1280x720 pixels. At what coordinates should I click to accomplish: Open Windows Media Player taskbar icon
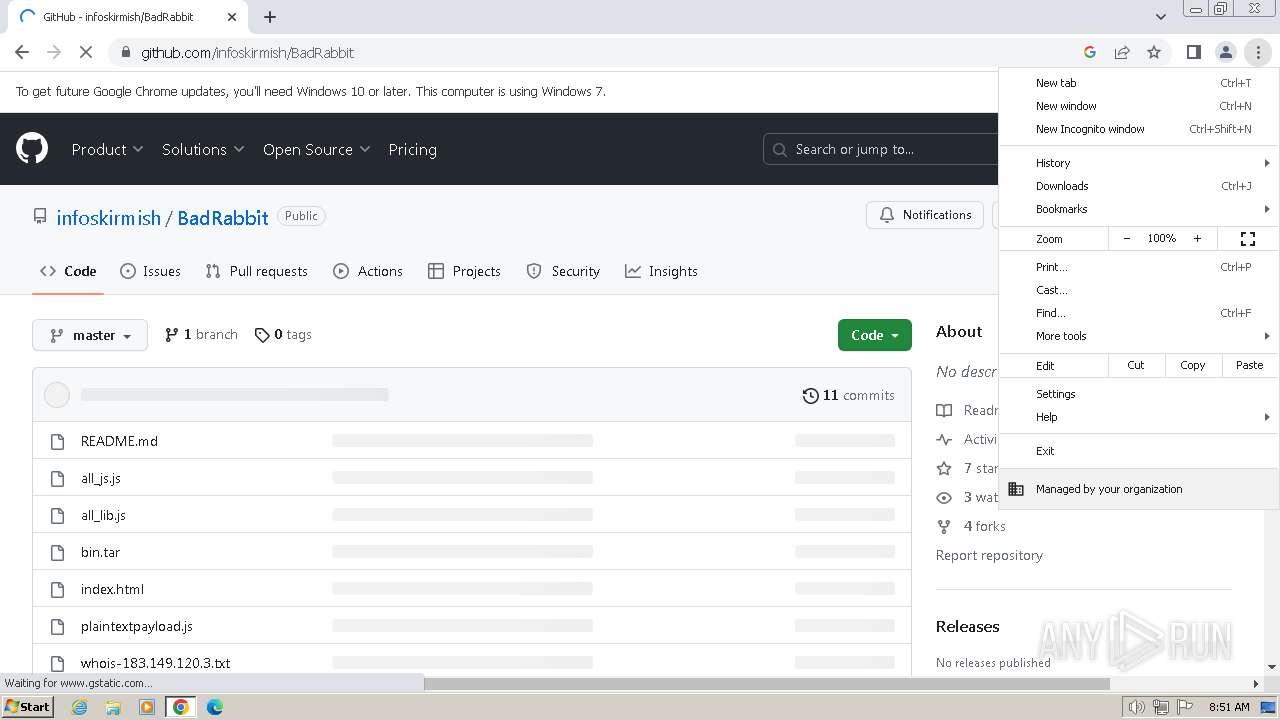click(147, 707)
